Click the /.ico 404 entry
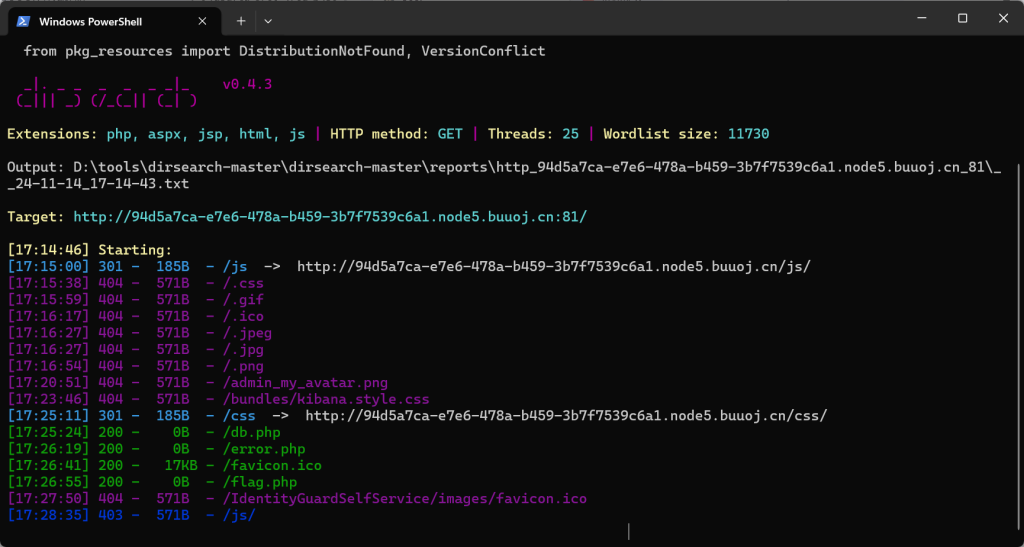This screenshot has width=1024, height=547. pyautogui.click(x=135, y=317)
